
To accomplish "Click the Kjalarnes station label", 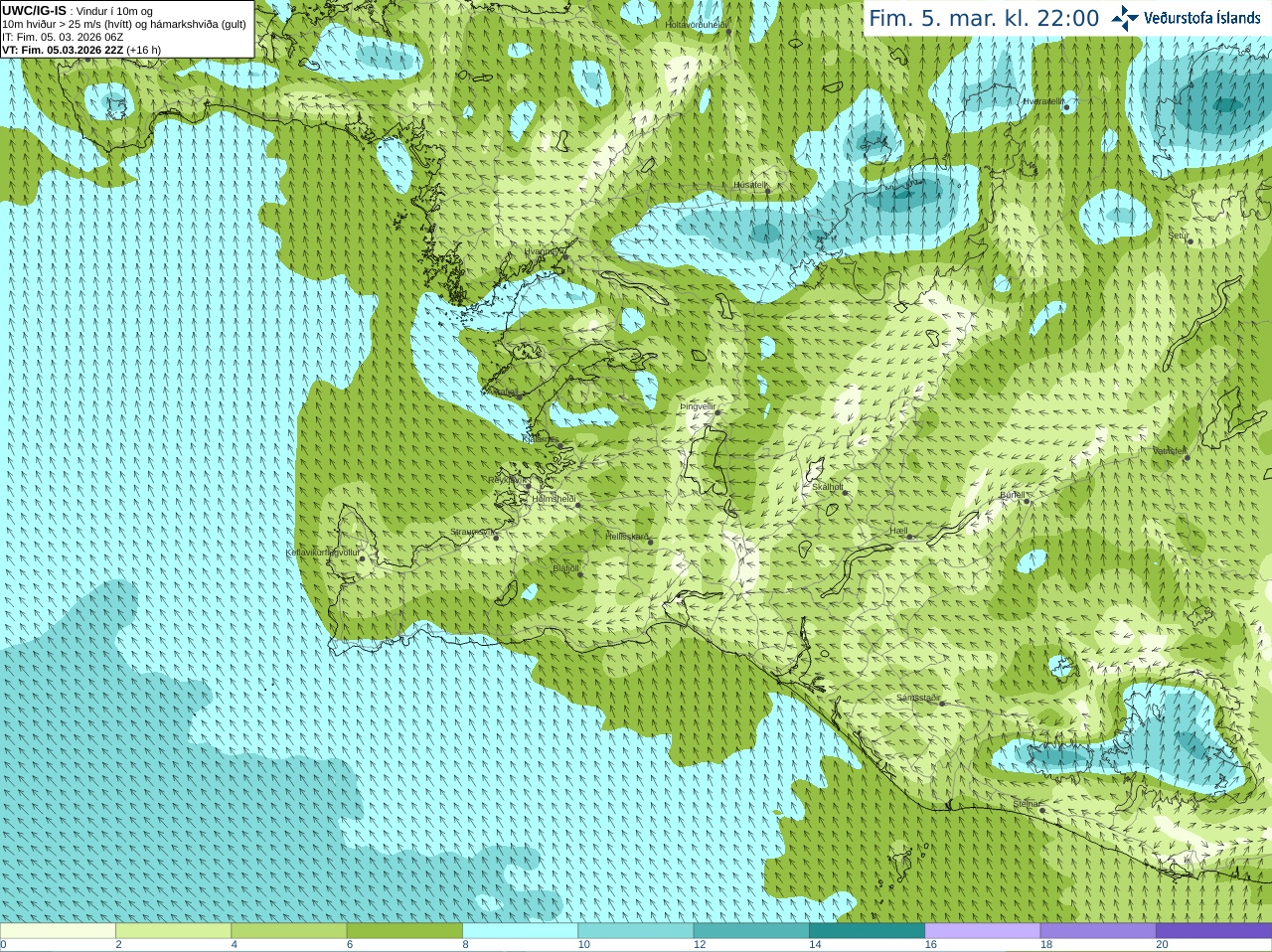I will coord(541,439).
